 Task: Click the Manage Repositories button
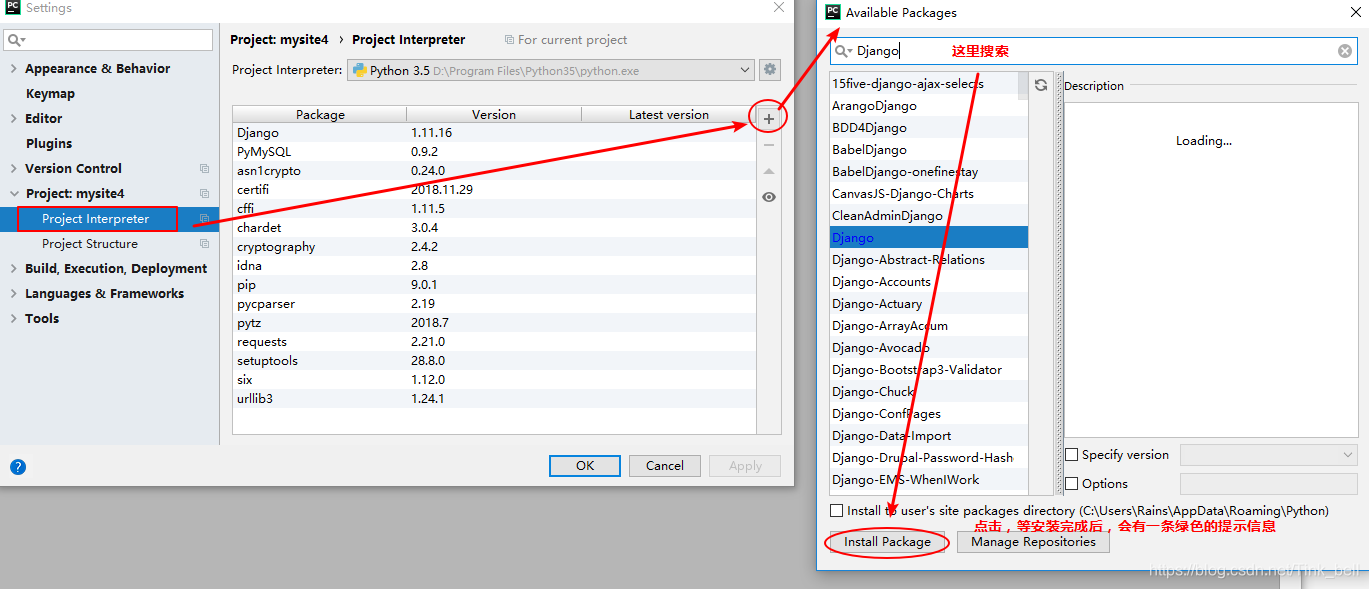pyautogui.click(x=1033, y=542)
